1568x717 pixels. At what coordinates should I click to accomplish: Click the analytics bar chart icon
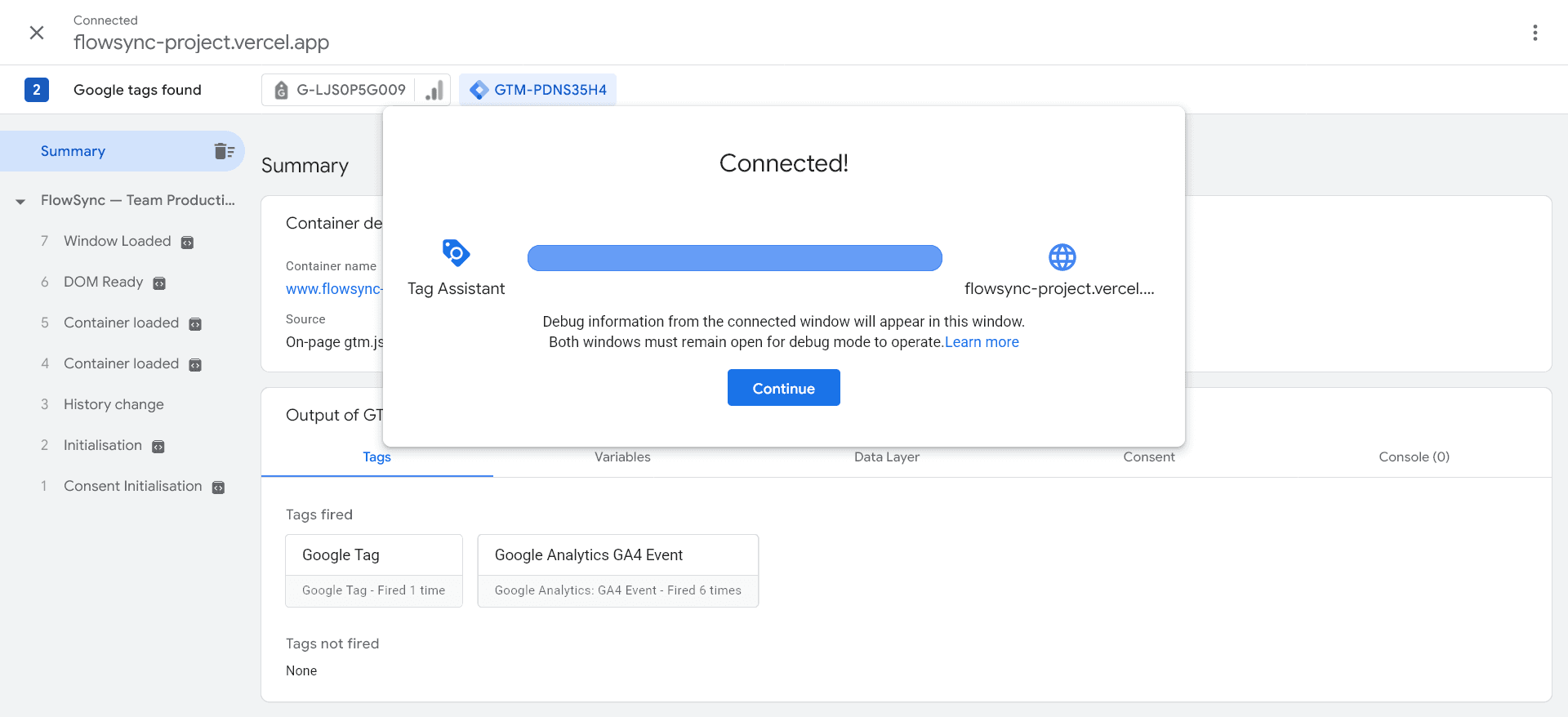tap(434, 90)
